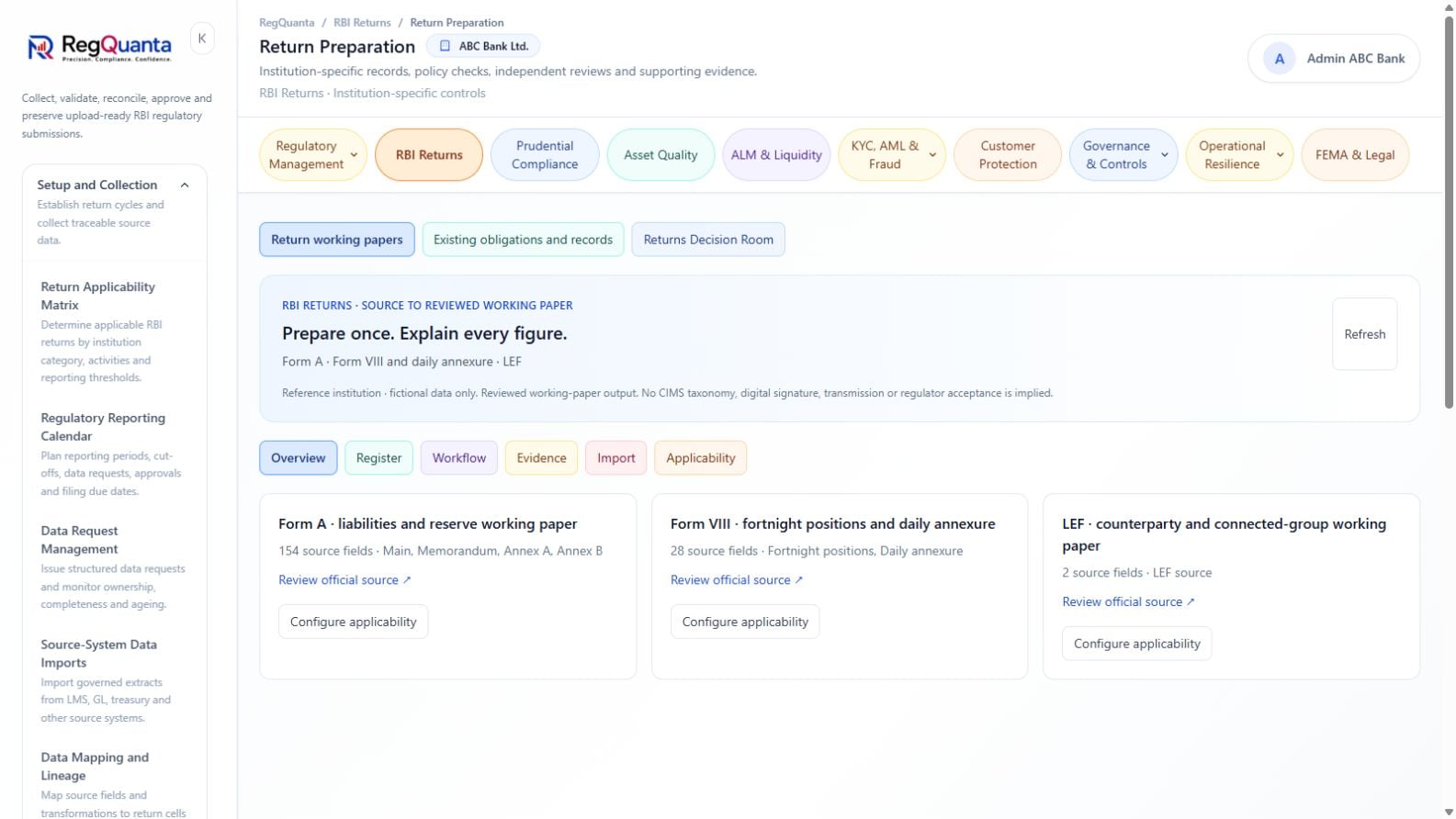Click the Refresh button

pyautogui.click(x=1365, y=334)
